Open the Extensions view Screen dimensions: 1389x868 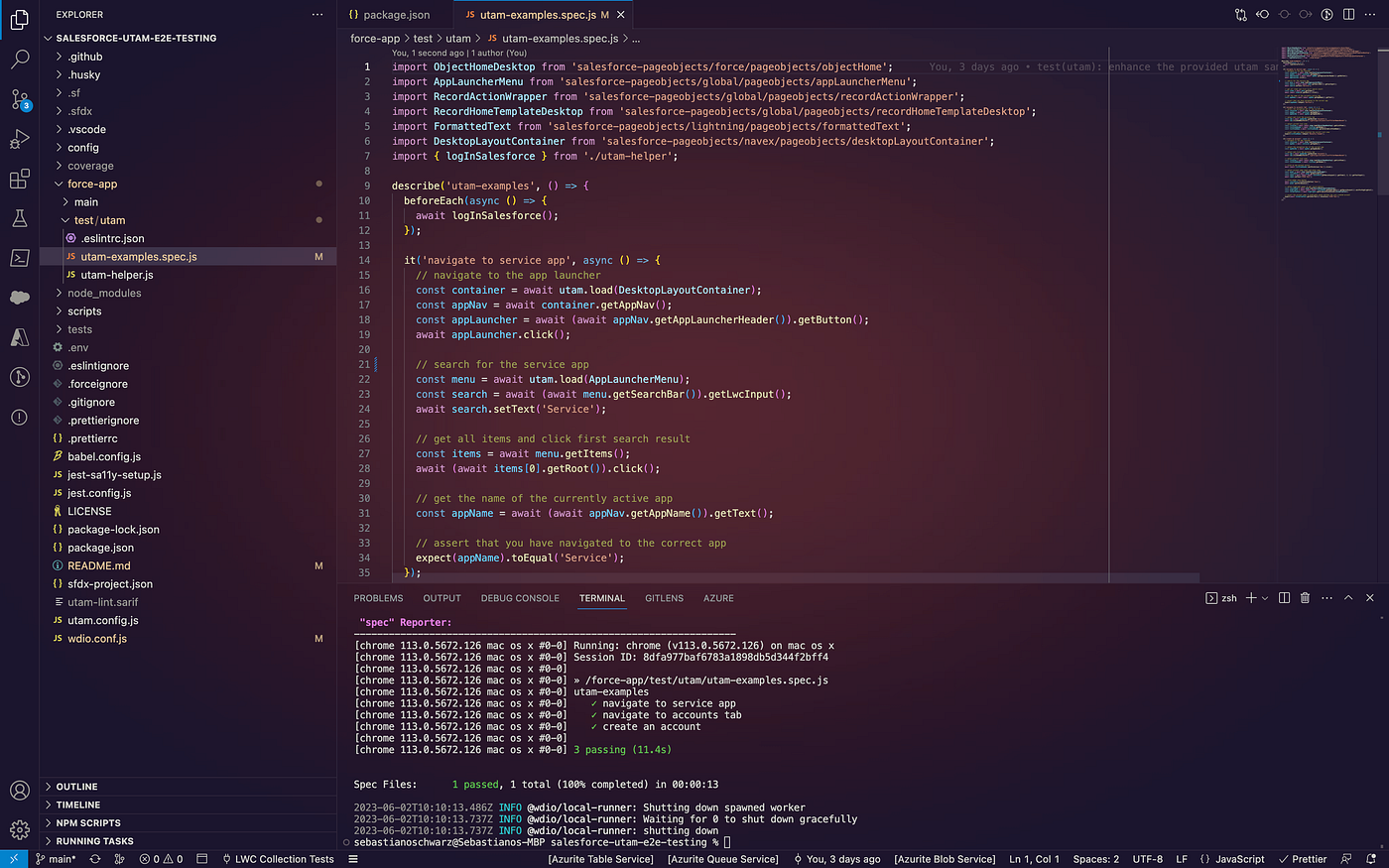tap(19, 179)
